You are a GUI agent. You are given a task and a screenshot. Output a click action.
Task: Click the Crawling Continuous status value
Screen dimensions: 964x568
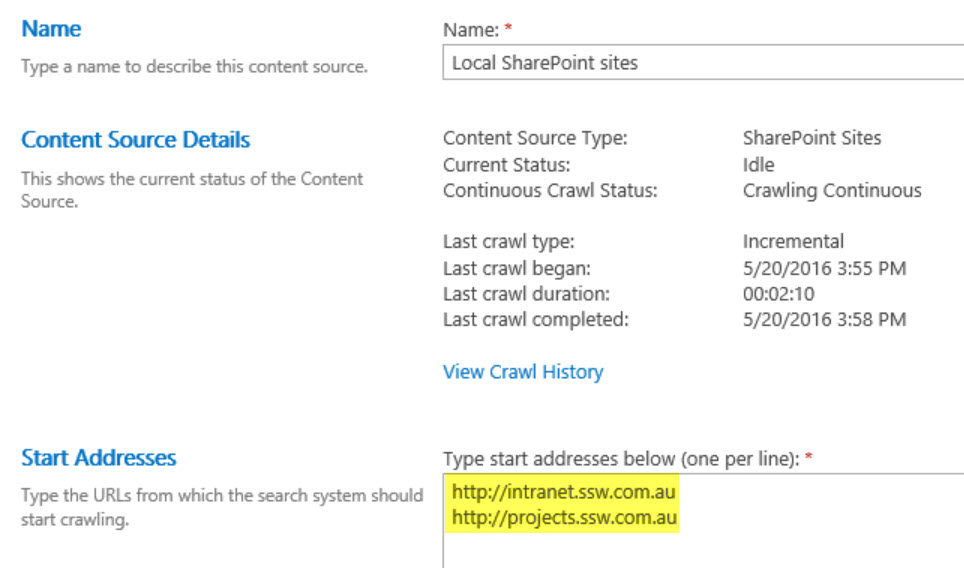832,190
